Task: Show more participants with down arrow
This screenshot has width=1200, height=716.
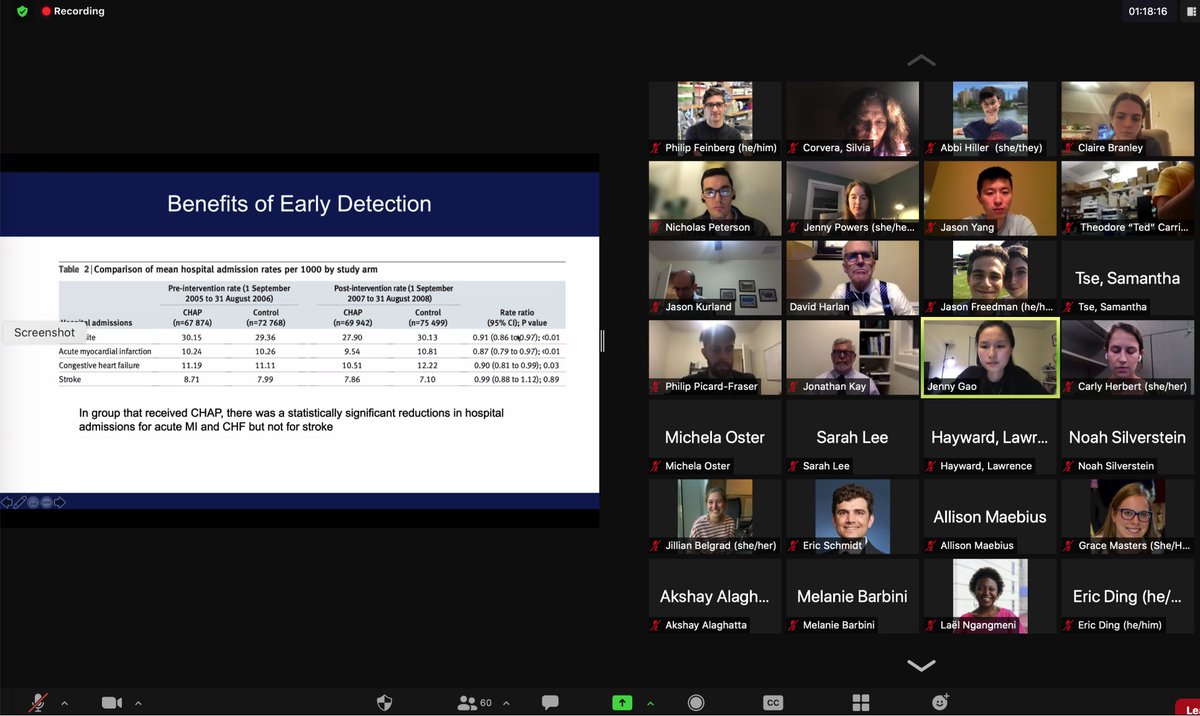Action: click(x=920, y=664)
